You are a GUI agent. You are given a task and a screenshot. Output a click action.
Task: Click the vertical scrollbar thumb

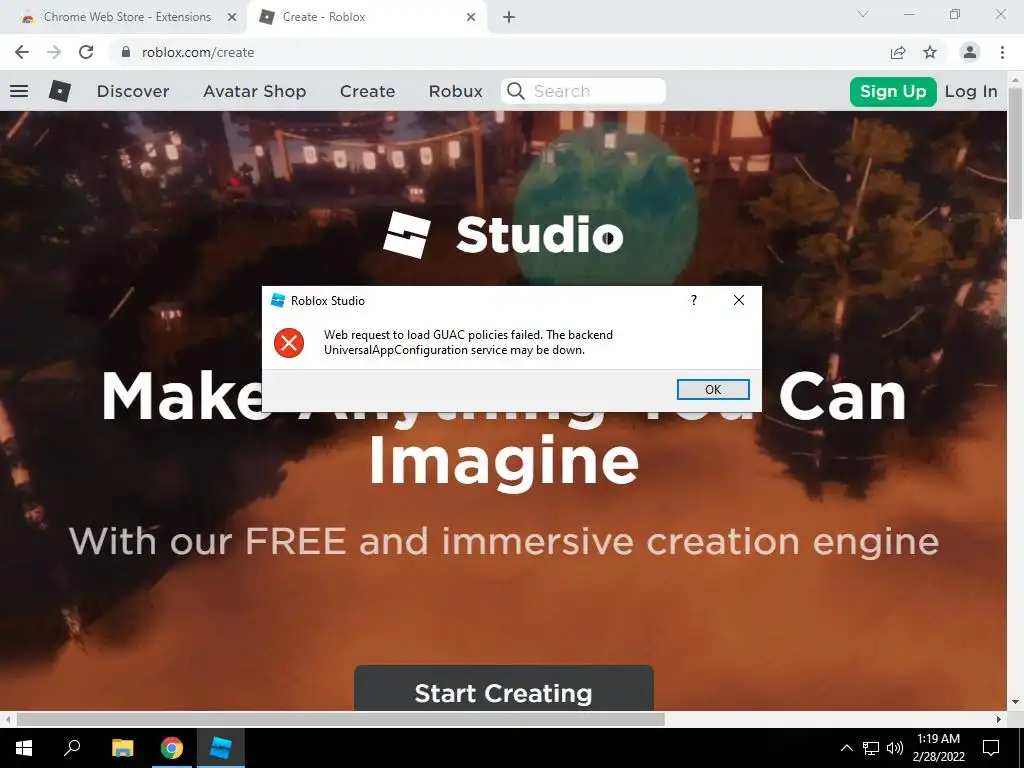[1015, 152]
